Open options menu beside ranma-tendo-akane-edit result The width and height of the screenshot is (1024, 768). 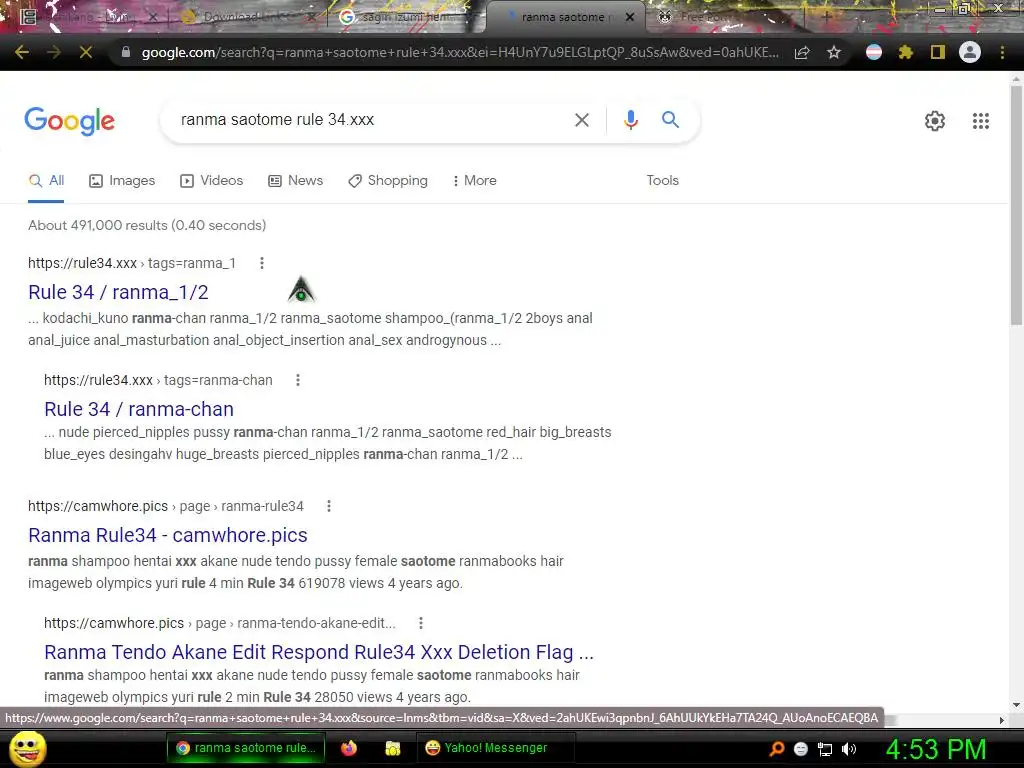[x=421, y=623]
